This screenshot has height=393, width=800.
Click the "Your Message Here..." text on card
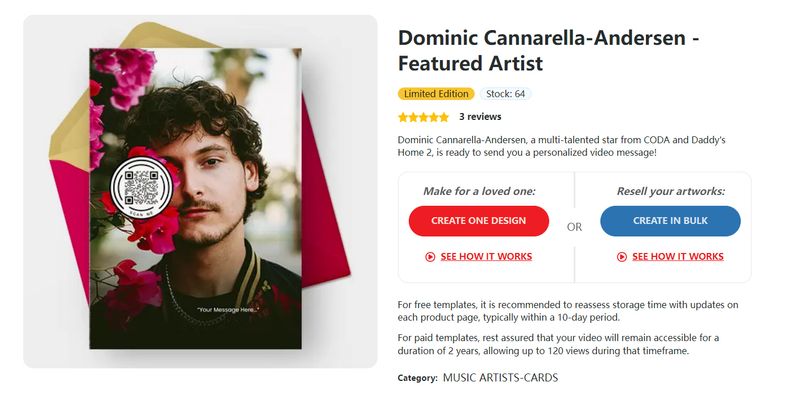coord(228,310)
